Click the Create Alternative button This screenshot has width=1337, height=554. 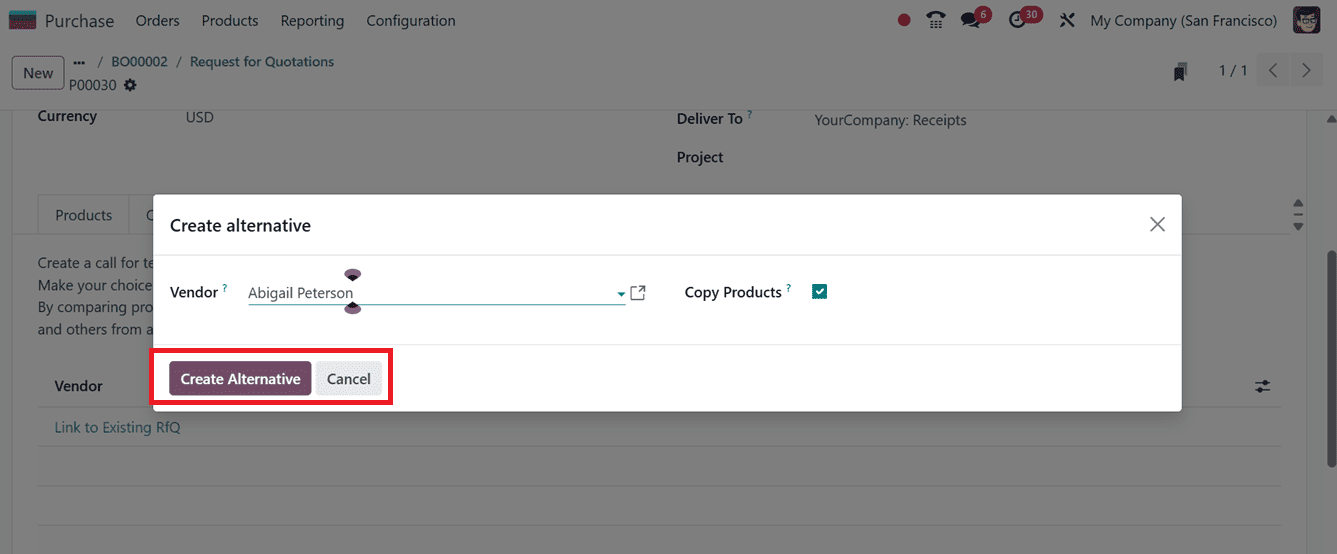pyautogui.click(x=240, y=379)
